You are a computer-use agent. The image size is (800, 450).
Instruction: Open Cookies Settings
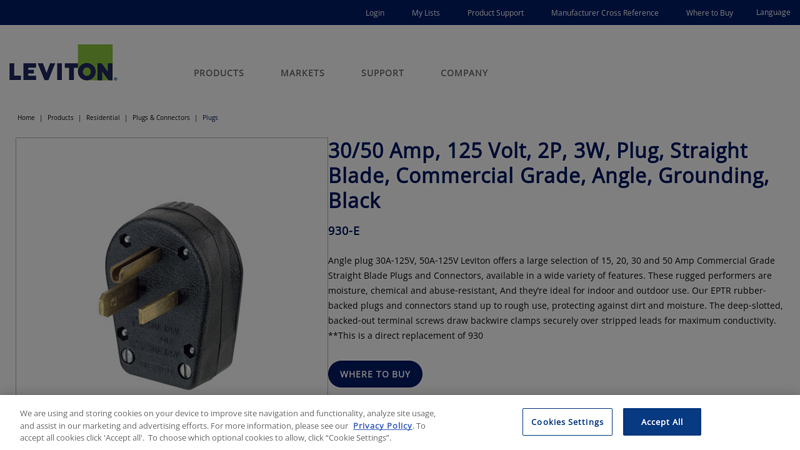point(567,422)
